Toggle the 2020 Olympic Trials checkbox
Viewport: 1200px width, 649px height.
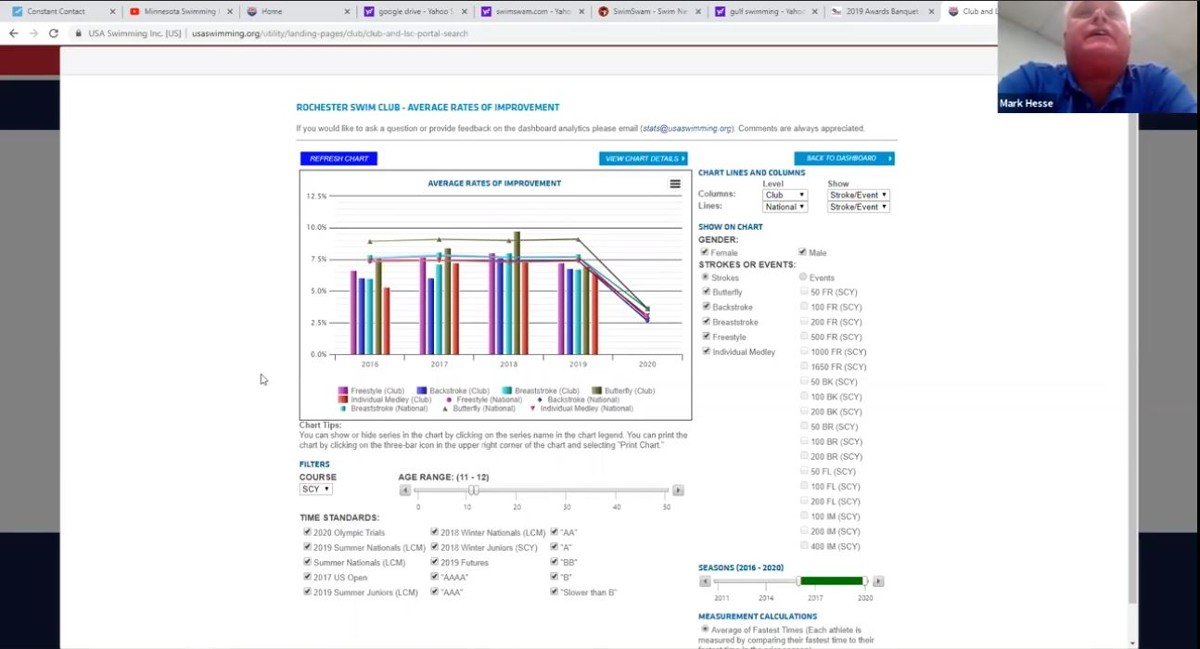[x=307, y=532]
